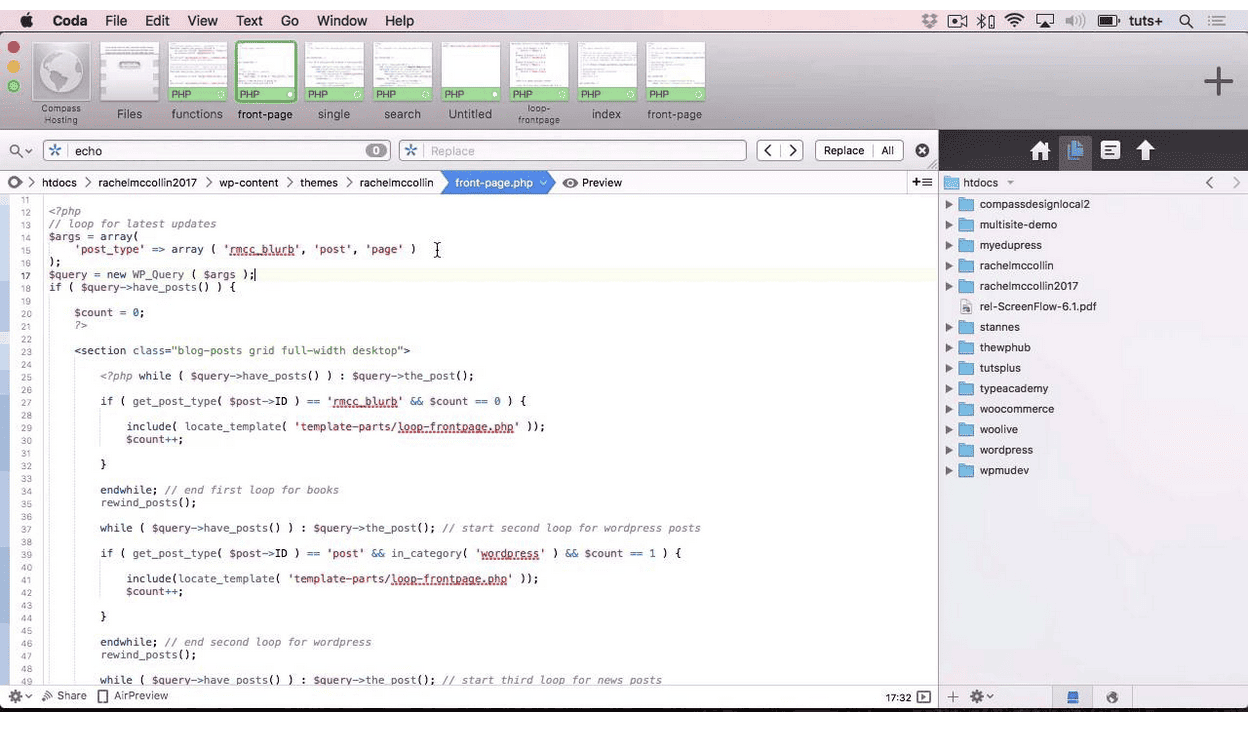Select wp-content in path bar
The height and width of the screenshot is (730, 1260).
pyautogui.click(x=249, y=183)
